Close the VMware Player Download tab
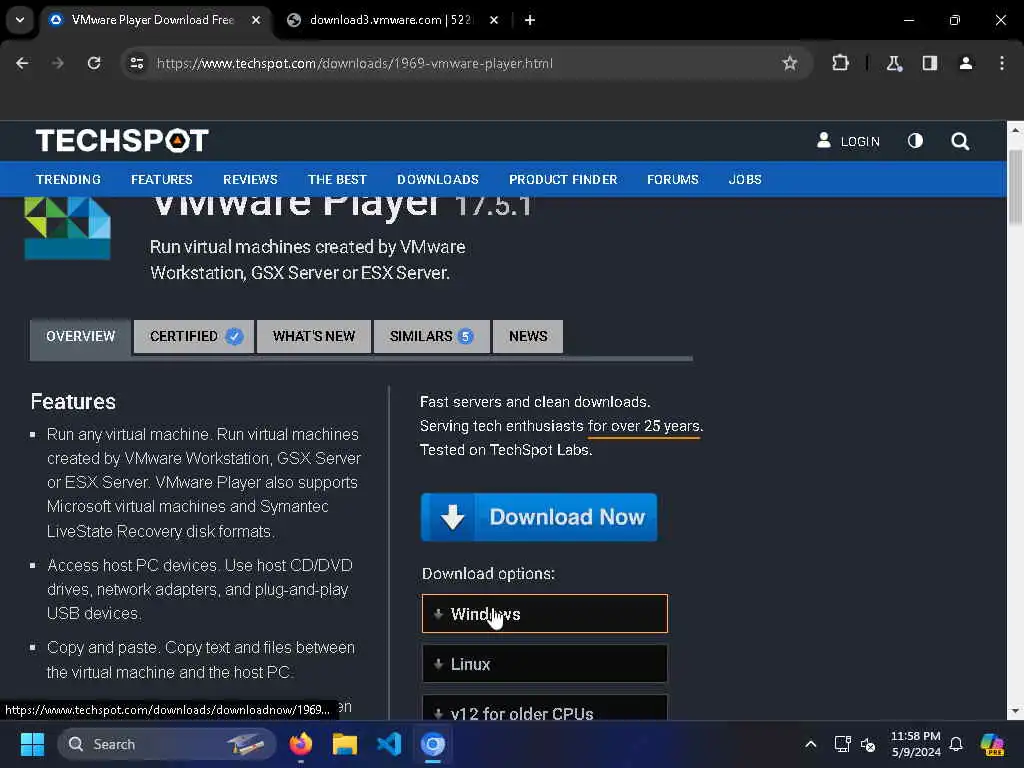This screenshot has width=1024, height=768. [x=256, y=20]
